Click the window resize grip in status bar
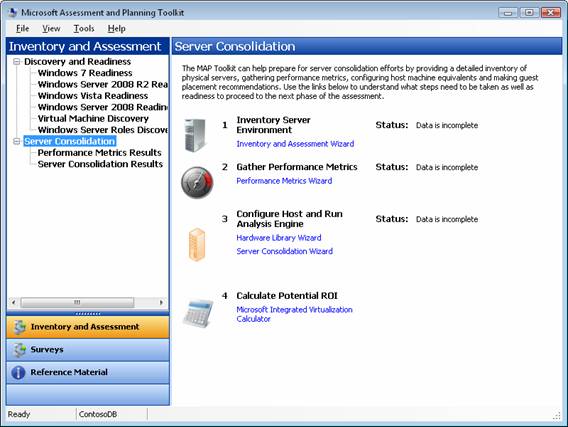The image size is (568, 427). coord(557,416)
